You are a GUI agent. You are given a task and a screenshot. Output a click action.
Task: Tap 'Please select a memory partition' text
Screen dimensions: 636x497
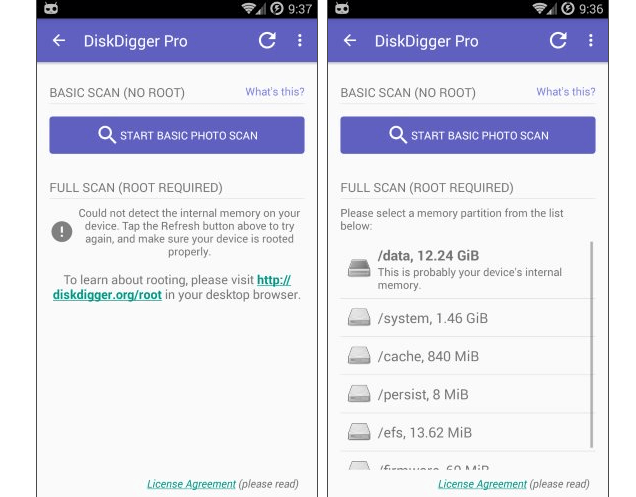(x=451, y=219)
